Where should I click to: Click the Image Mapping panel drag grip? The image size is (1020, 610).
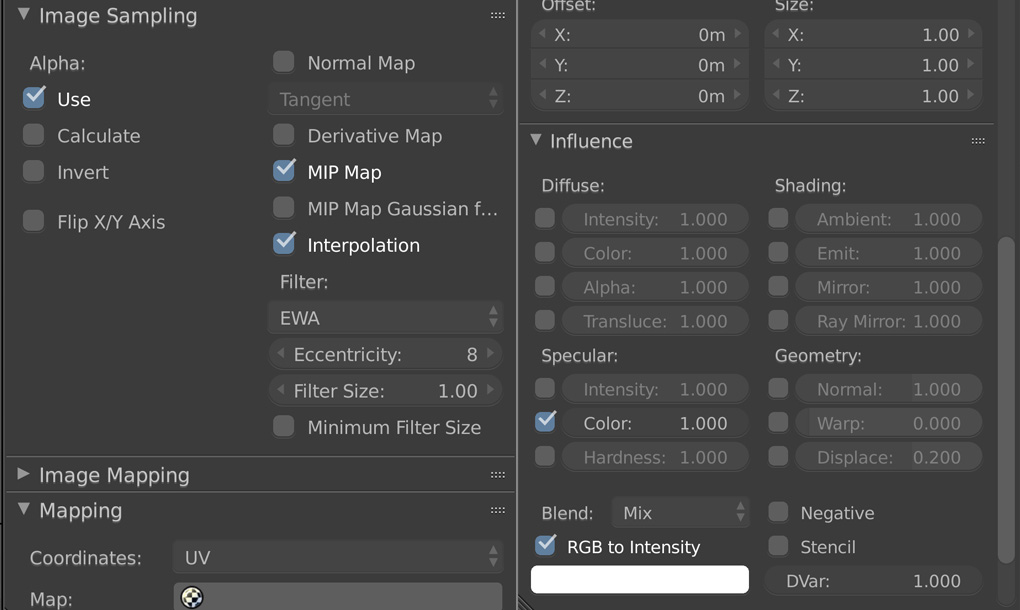pyautogui.click(x=497, y=475)
